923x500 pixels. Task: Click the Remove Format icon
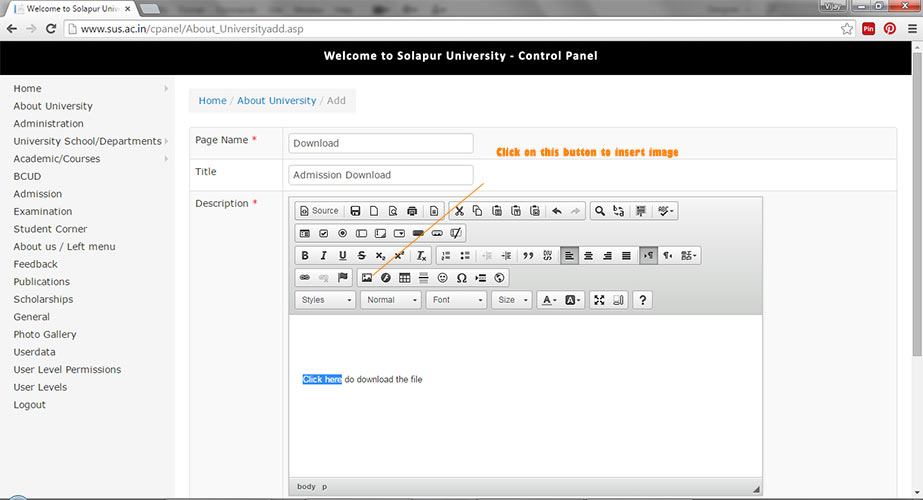421,256
